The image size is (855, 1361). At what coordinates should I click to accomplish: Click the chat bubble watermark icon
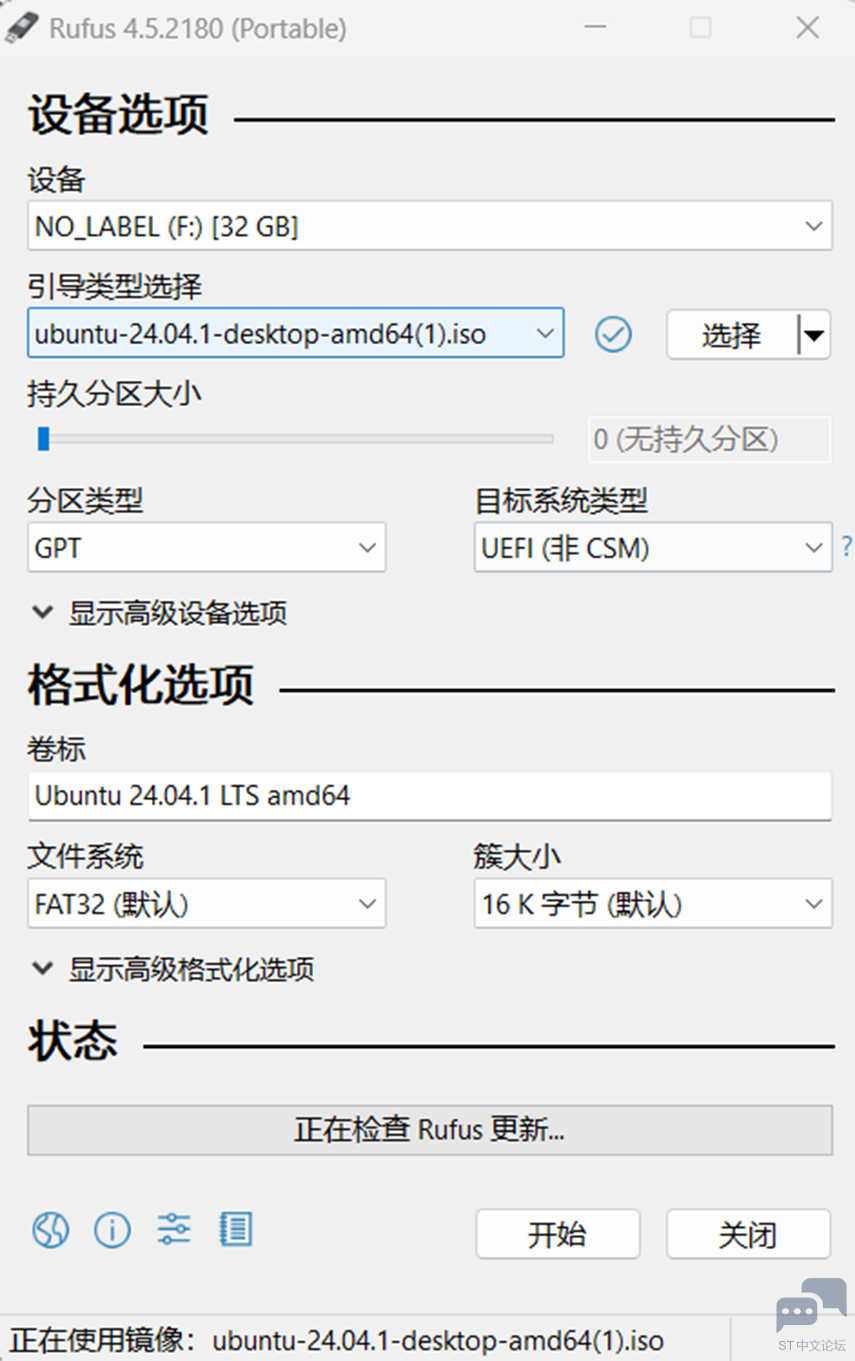click(811, 1305)
